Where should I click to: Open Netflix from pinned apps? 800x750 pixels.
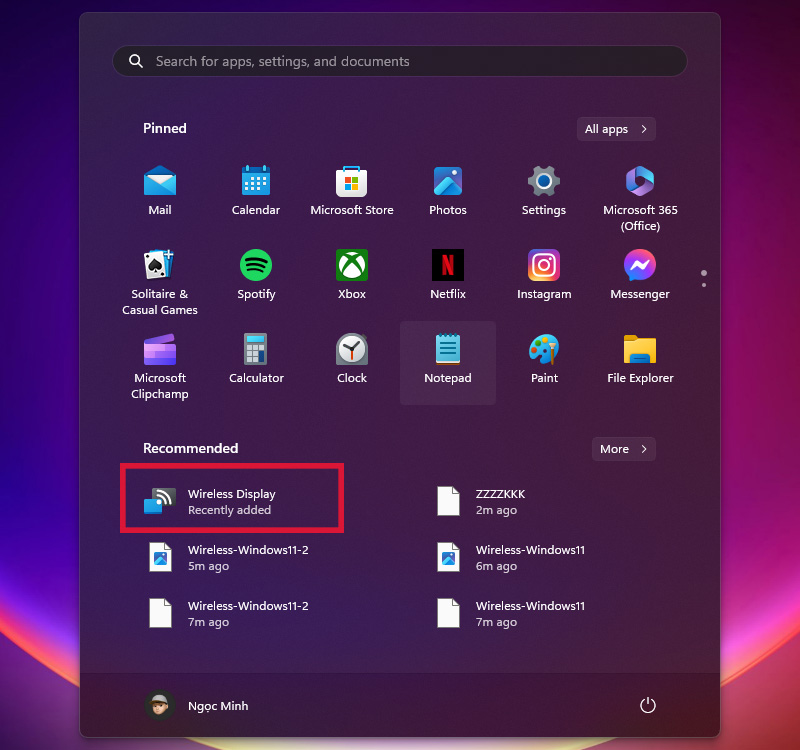[x=448, y=274]
